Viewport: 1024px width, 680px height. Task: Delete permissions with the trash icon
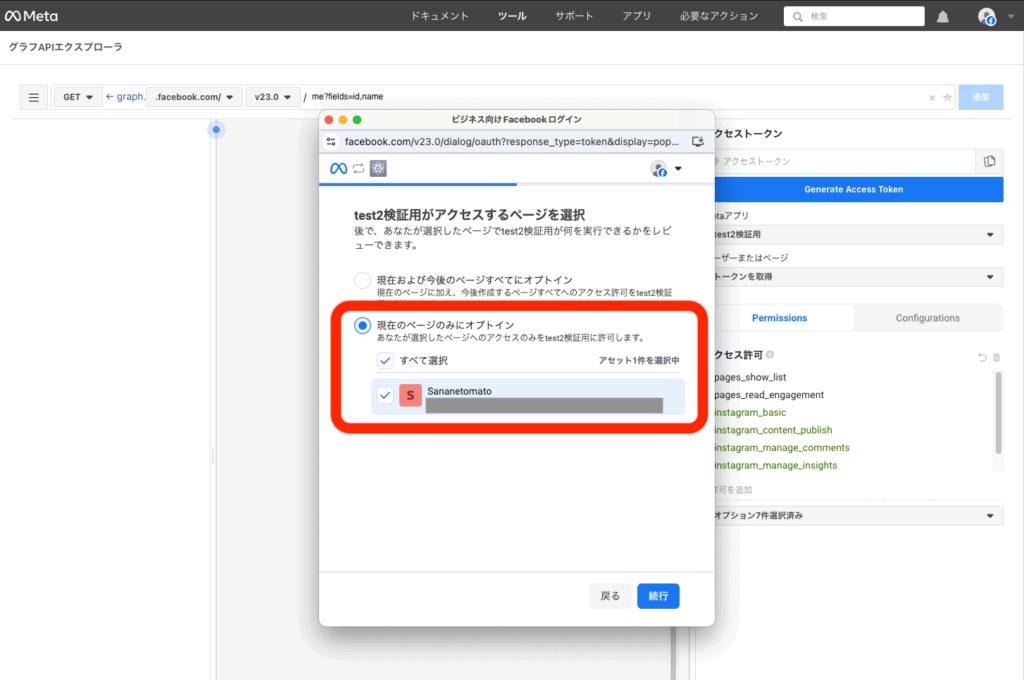pyautogui.click(x=997, y=357)
